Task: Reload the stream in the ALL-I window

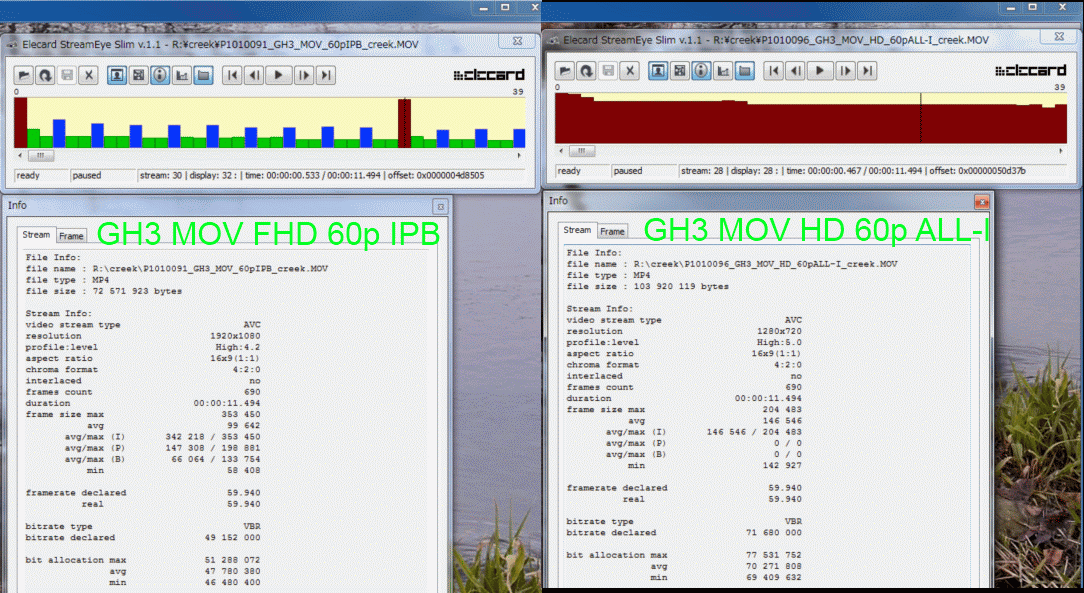Action: [x=586, y=71]
